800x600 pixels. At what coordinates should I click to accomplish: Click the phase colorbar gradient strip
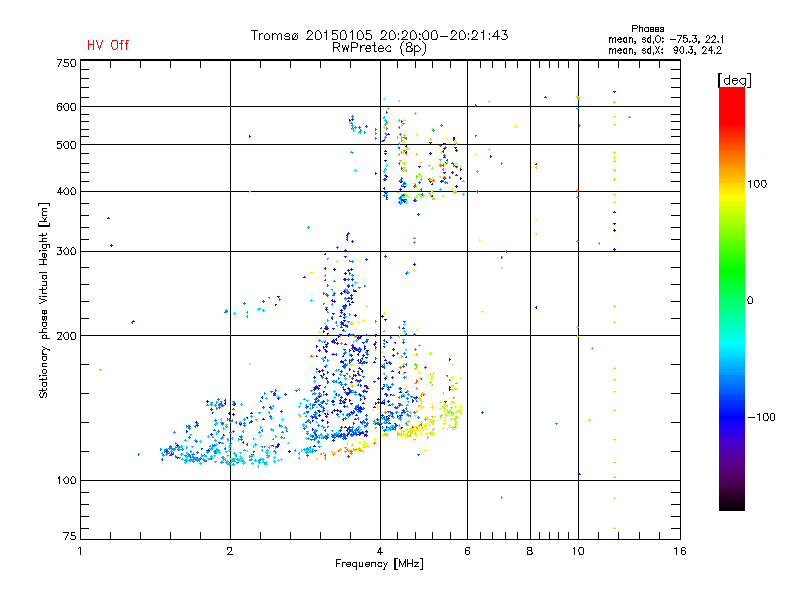coord(732,298)
